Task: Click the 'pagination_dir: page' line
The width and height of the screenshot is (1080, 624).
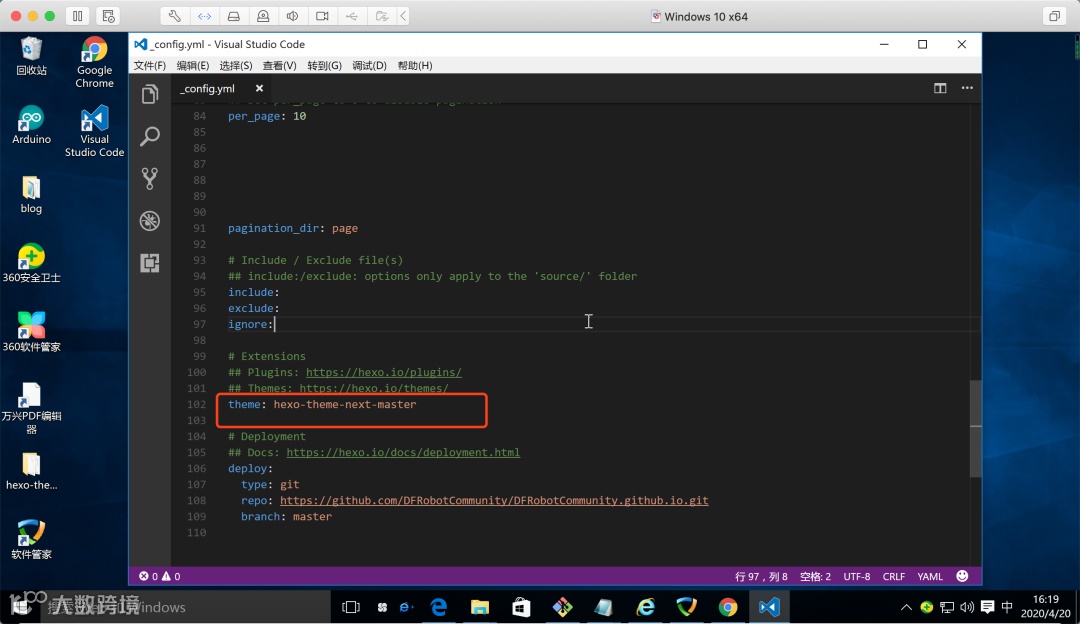Action: 293,228
